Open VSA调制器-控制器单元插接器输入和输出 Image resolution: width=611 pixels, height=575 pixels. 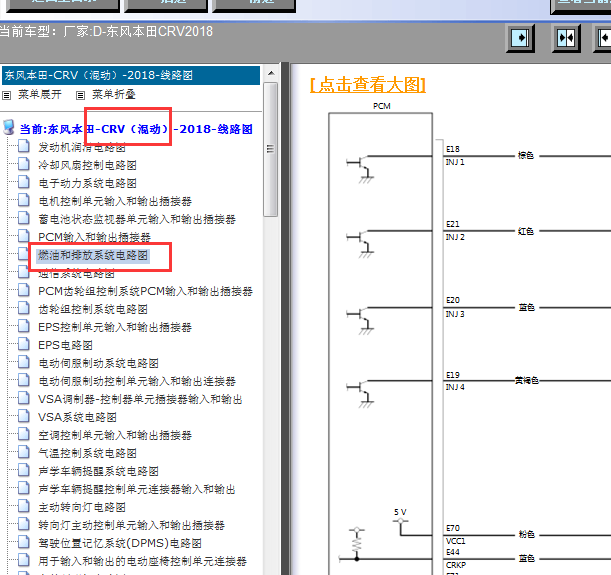coord(140,399)
